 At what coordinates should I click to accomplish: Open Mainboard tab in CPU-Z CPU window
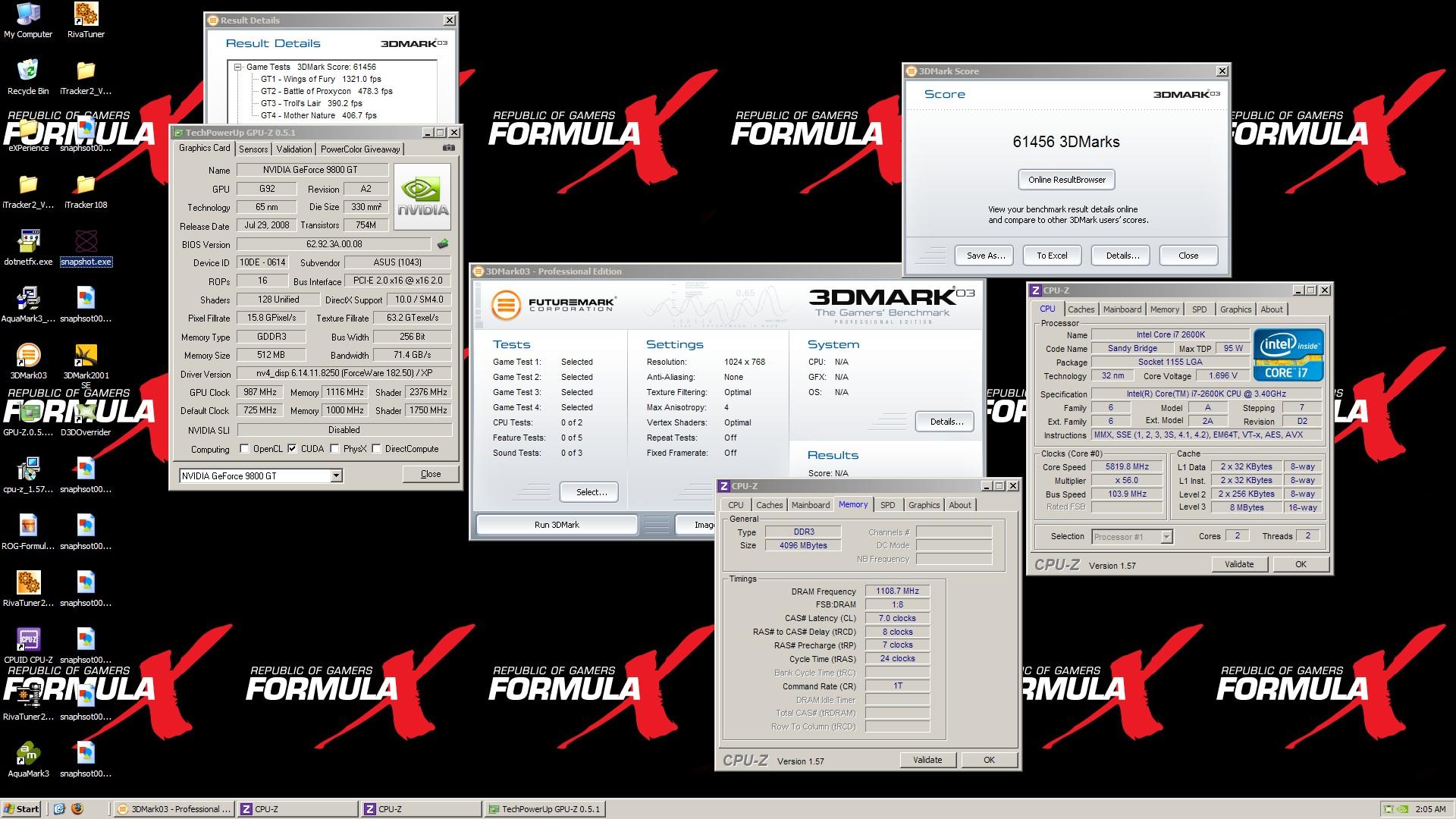pyautogui.click(x=1122, y=309)
